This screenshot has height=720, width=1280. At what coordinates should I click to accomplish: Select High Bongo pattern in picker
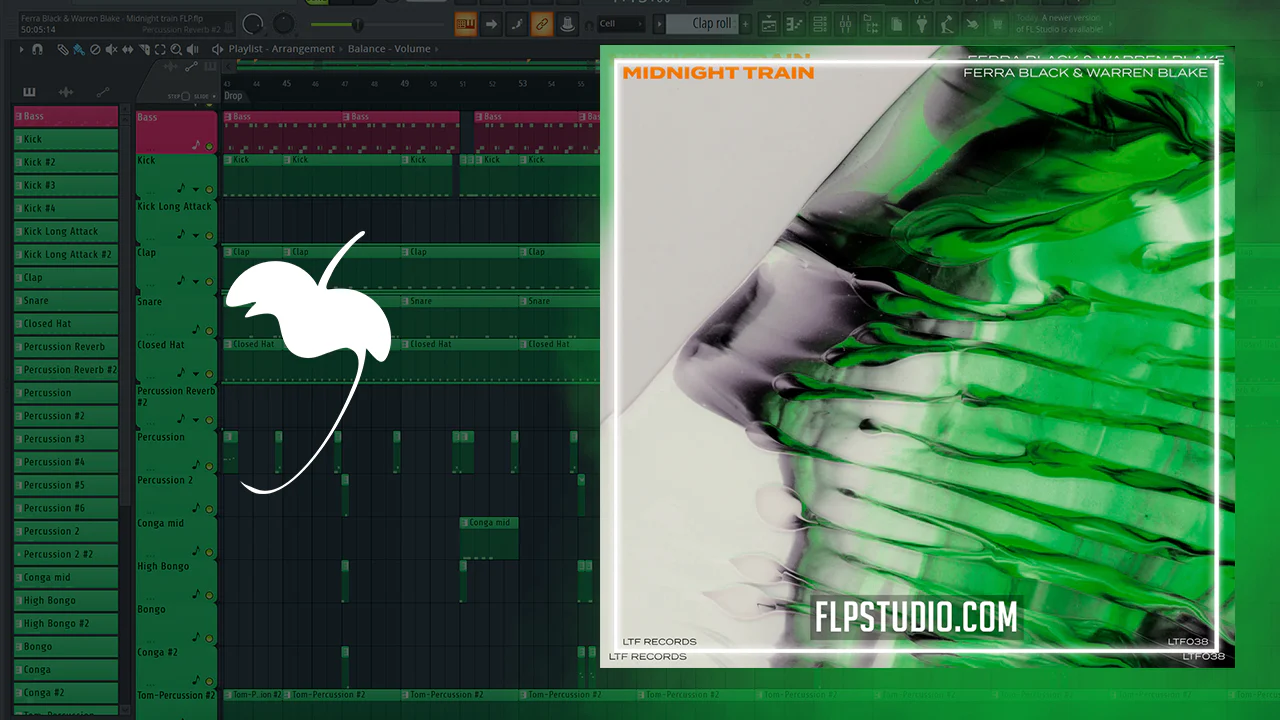pos(66,600)
